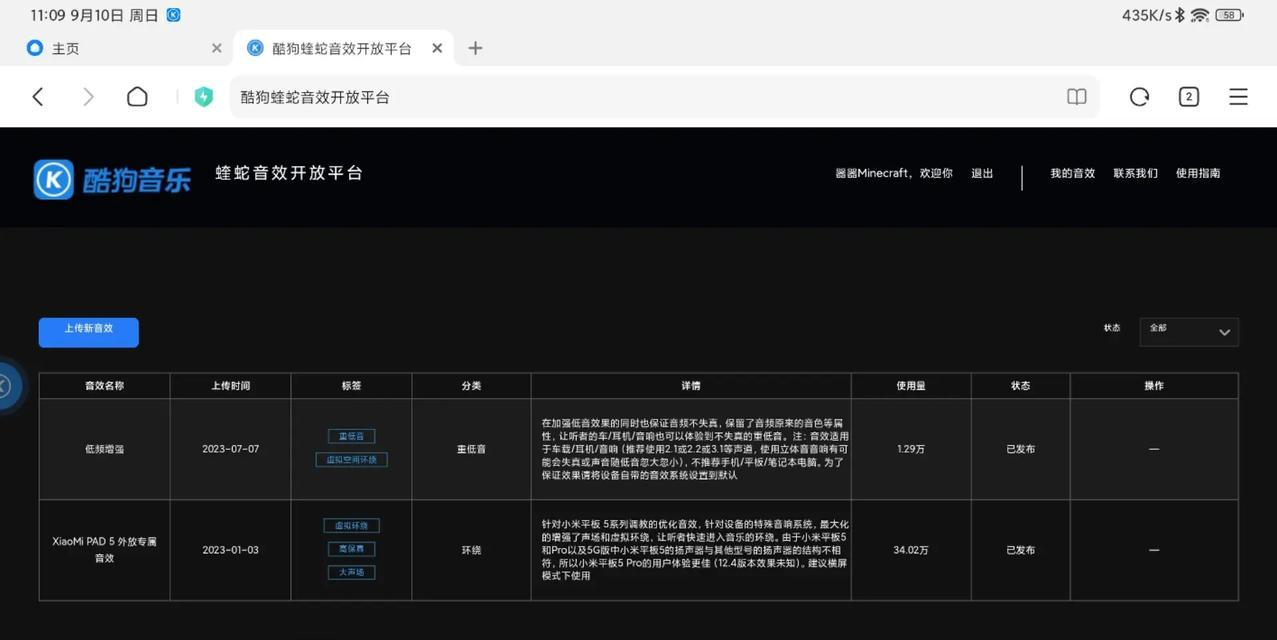Click the 蝰蛇音效开放平台 title
Screen dimensions: 1277x640
pos(289,173)
